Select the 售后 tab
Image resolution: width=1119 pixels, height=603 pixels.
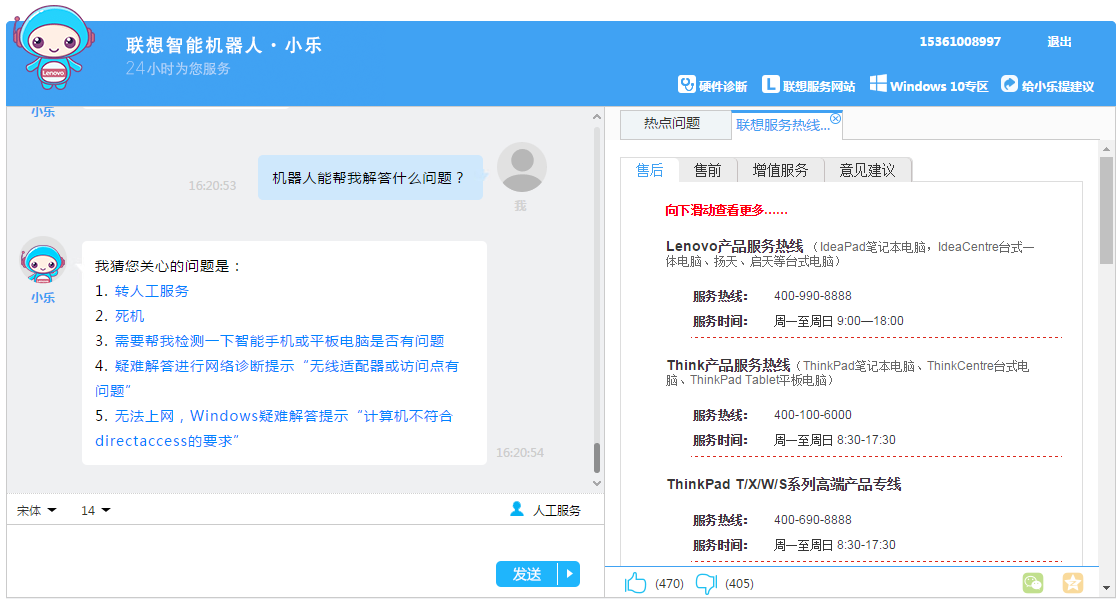coord(649,170)
